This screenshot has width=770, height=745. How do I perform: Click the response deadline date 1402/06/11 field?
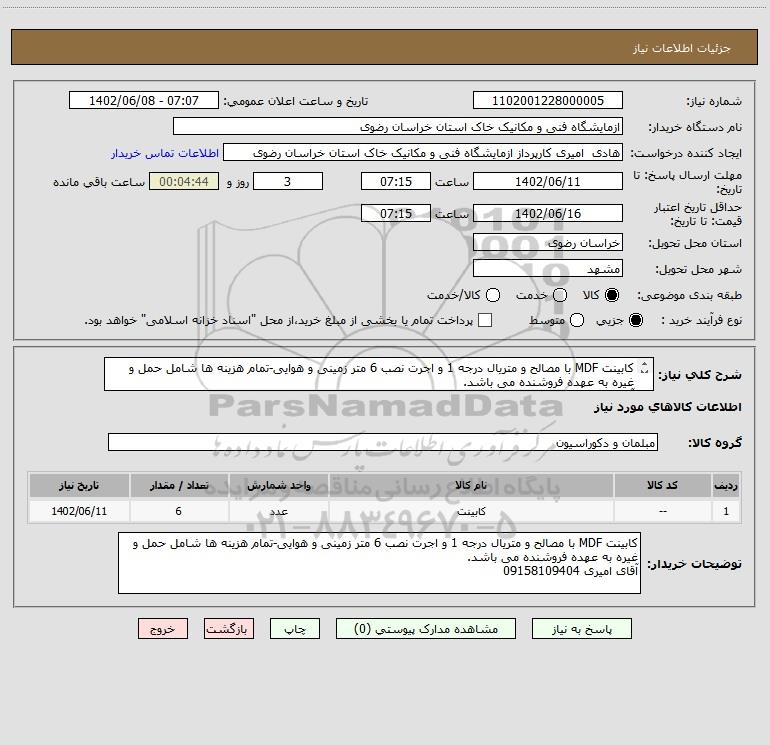[548, 181]
